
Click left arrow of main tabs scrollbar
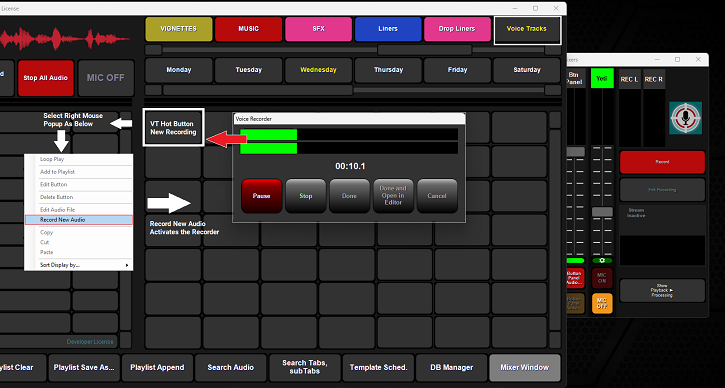coord(154,50)
